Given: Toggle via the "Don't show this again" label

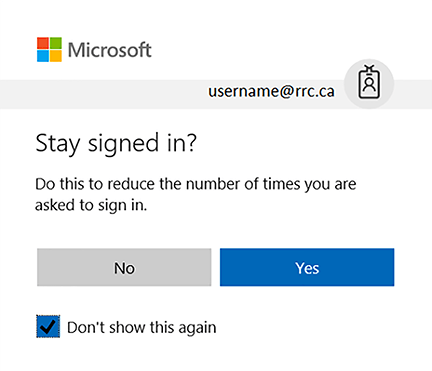Looking at the screenshot, I should [x=142, y=327].
